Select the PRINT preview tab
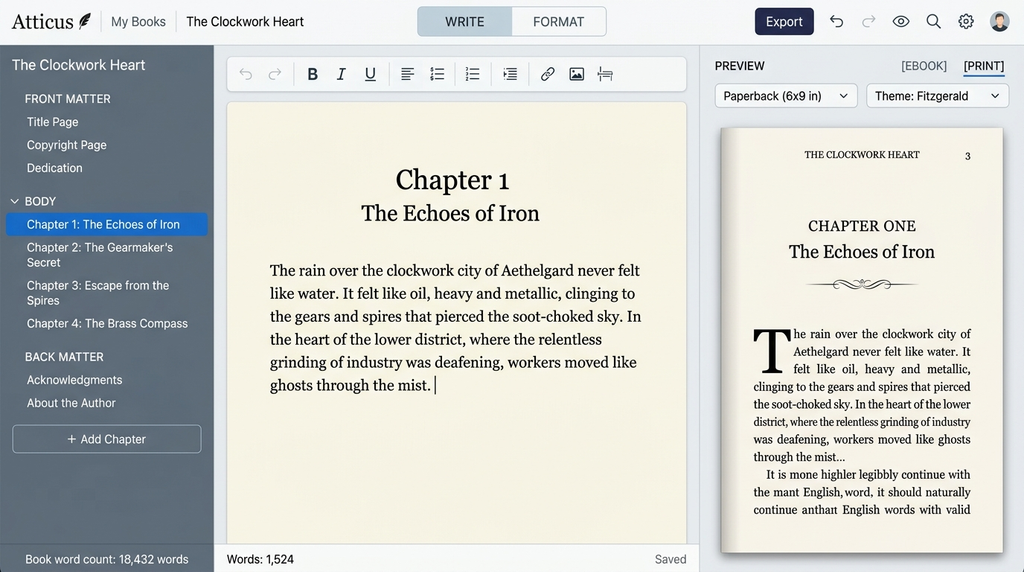This screenshot has width=1024, height=572. 984,66
